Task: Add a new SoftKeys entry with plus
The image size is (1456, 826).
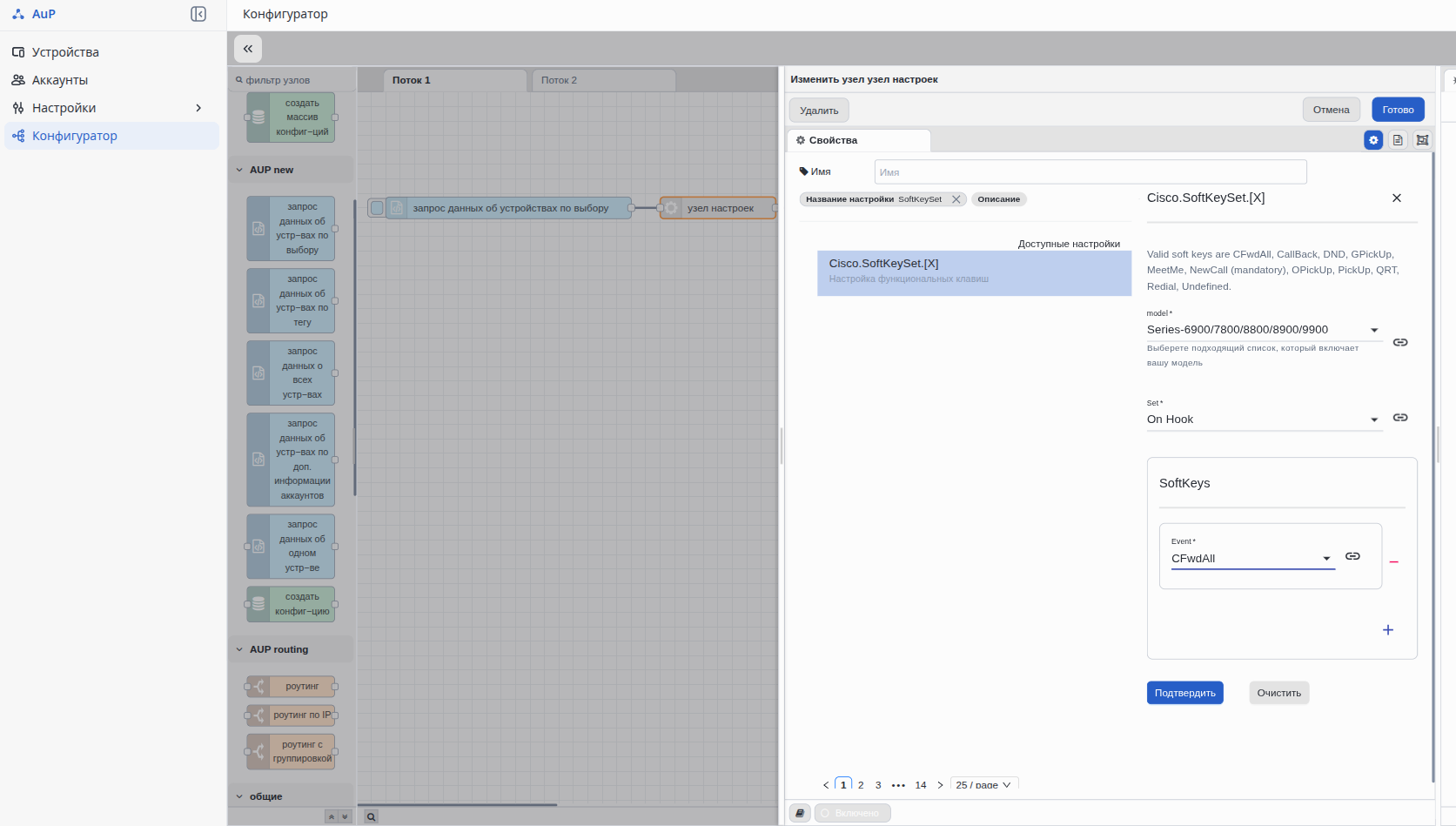Action: pos(1388,630)
